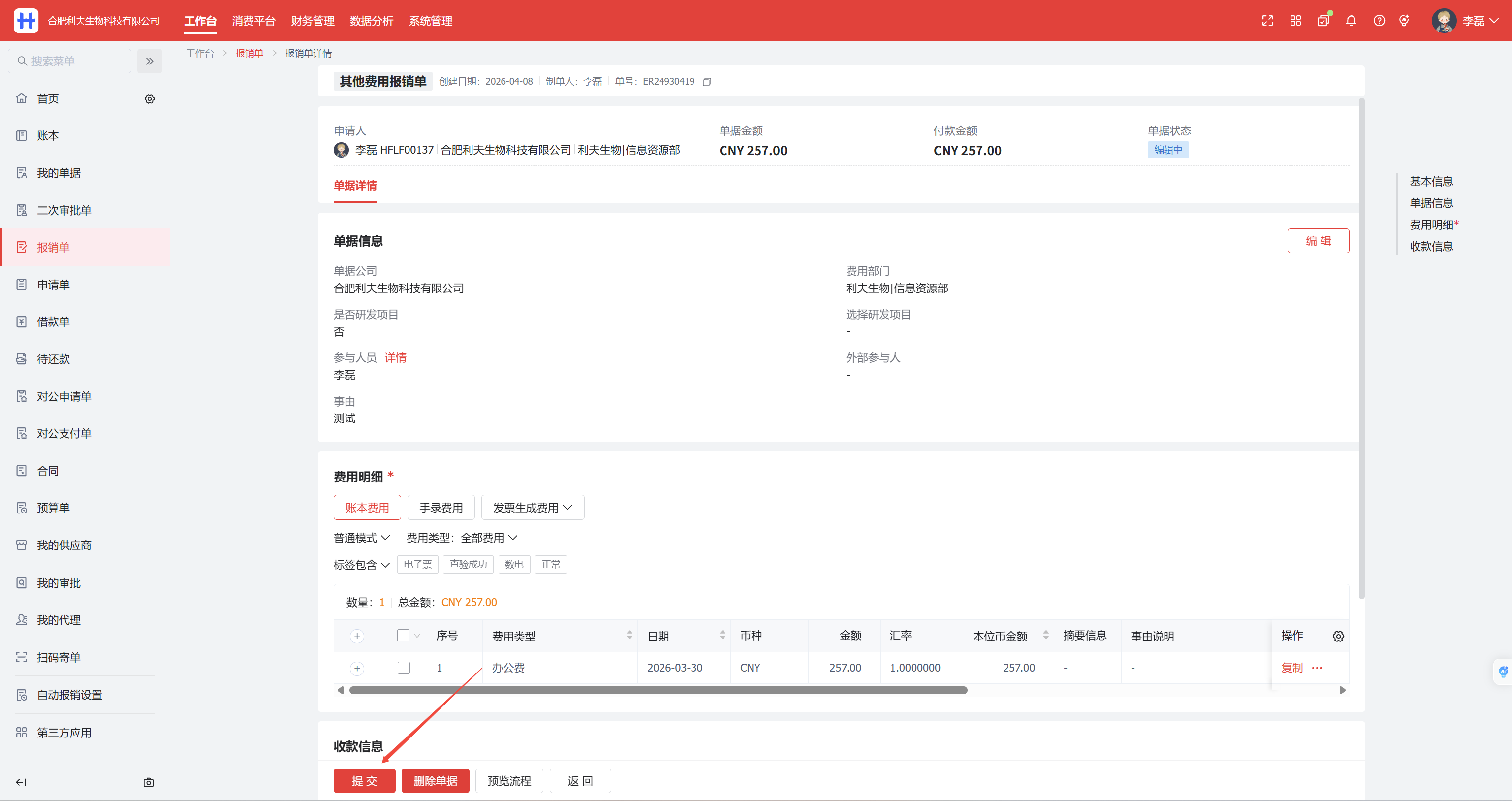Collapse the sidebar with arrow icon
The width and height of the screenshot is (1512, 801).
pos(21,782)
